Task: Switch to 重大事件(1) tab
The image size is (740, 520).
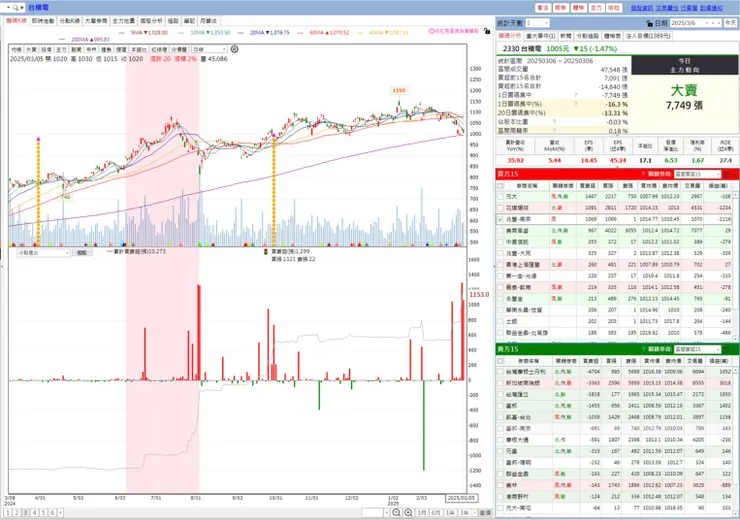Action: click(540, 36)
